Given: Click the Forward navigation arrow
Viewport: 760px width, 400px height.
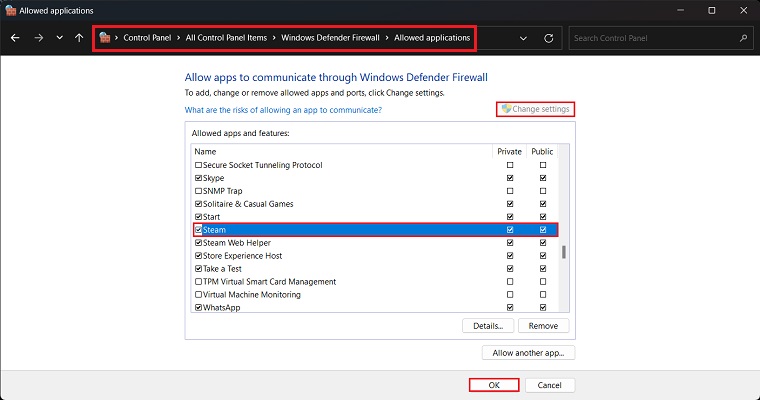Looking at the screenshot, I should tap(37, 38).
